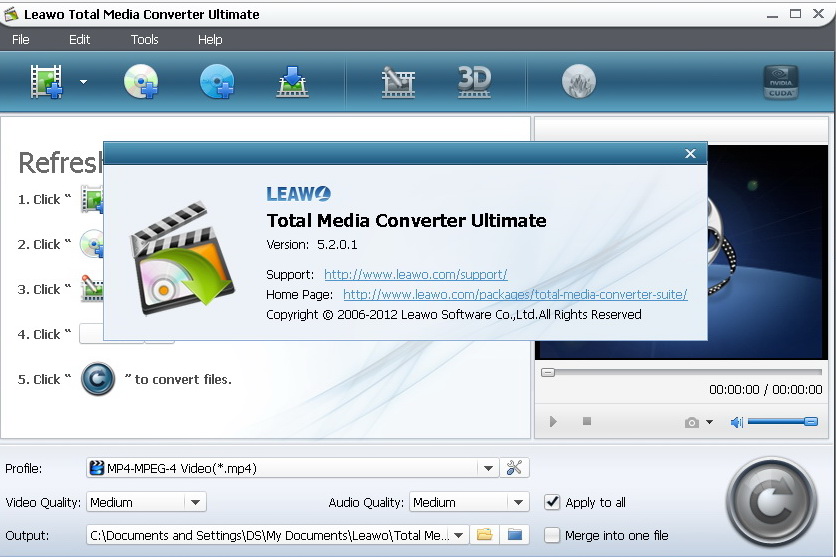The image size is (836, 557).
Task: Click the Play button in preview panel
Action: (553, 422)
